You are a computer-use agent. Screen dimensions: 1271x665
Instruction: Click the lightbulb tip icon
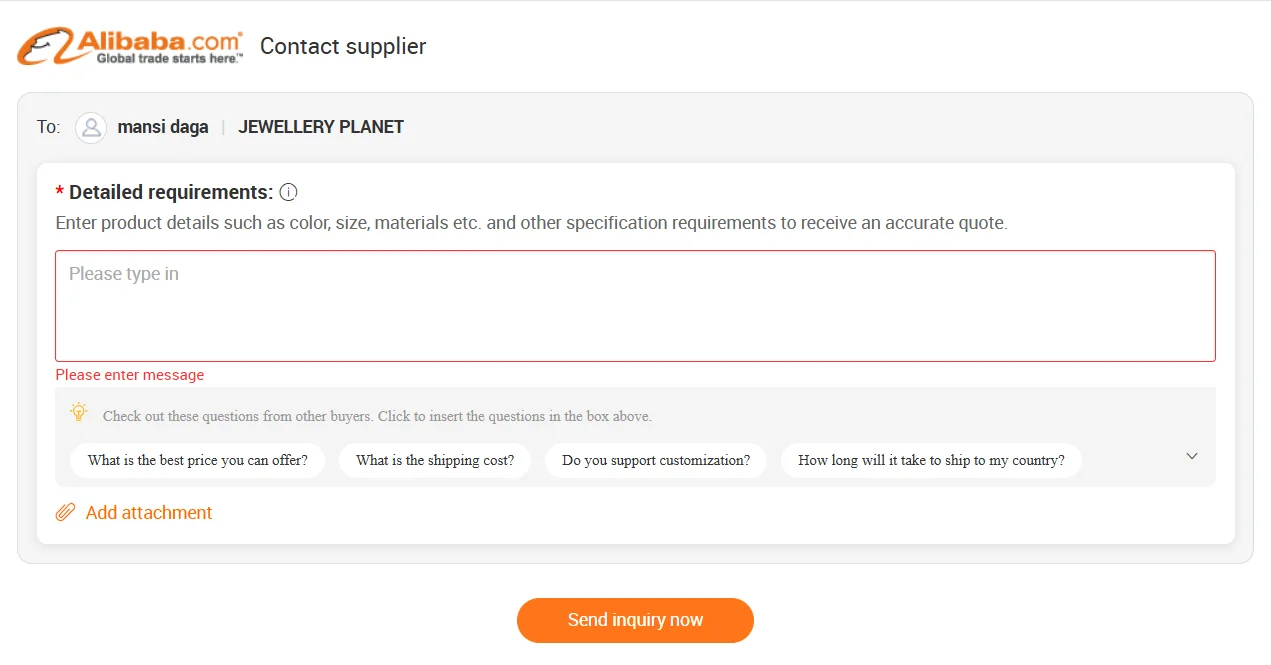[79, 412]
